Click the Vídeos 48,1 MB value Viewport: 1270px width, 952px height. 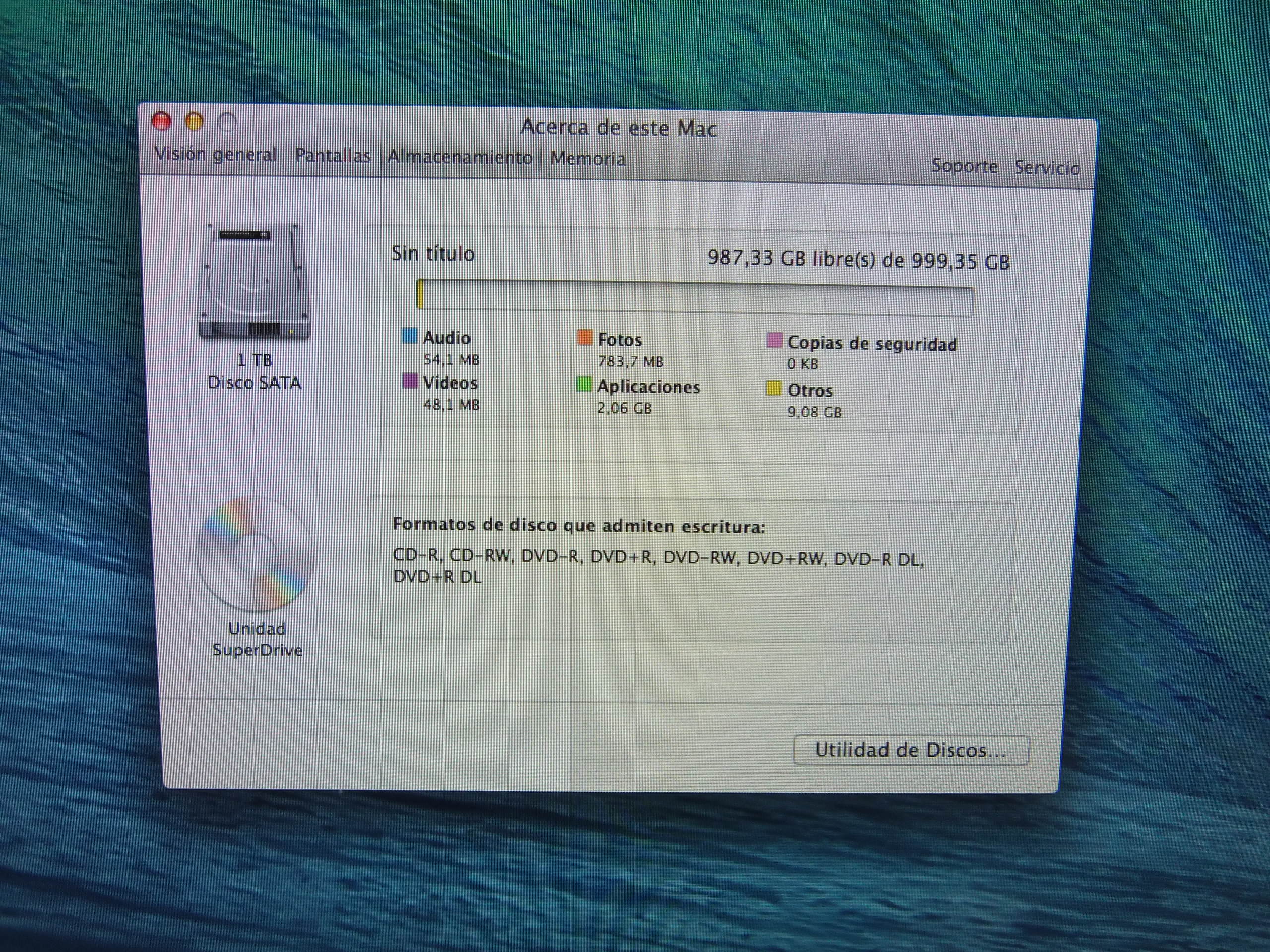click(451, 405)
